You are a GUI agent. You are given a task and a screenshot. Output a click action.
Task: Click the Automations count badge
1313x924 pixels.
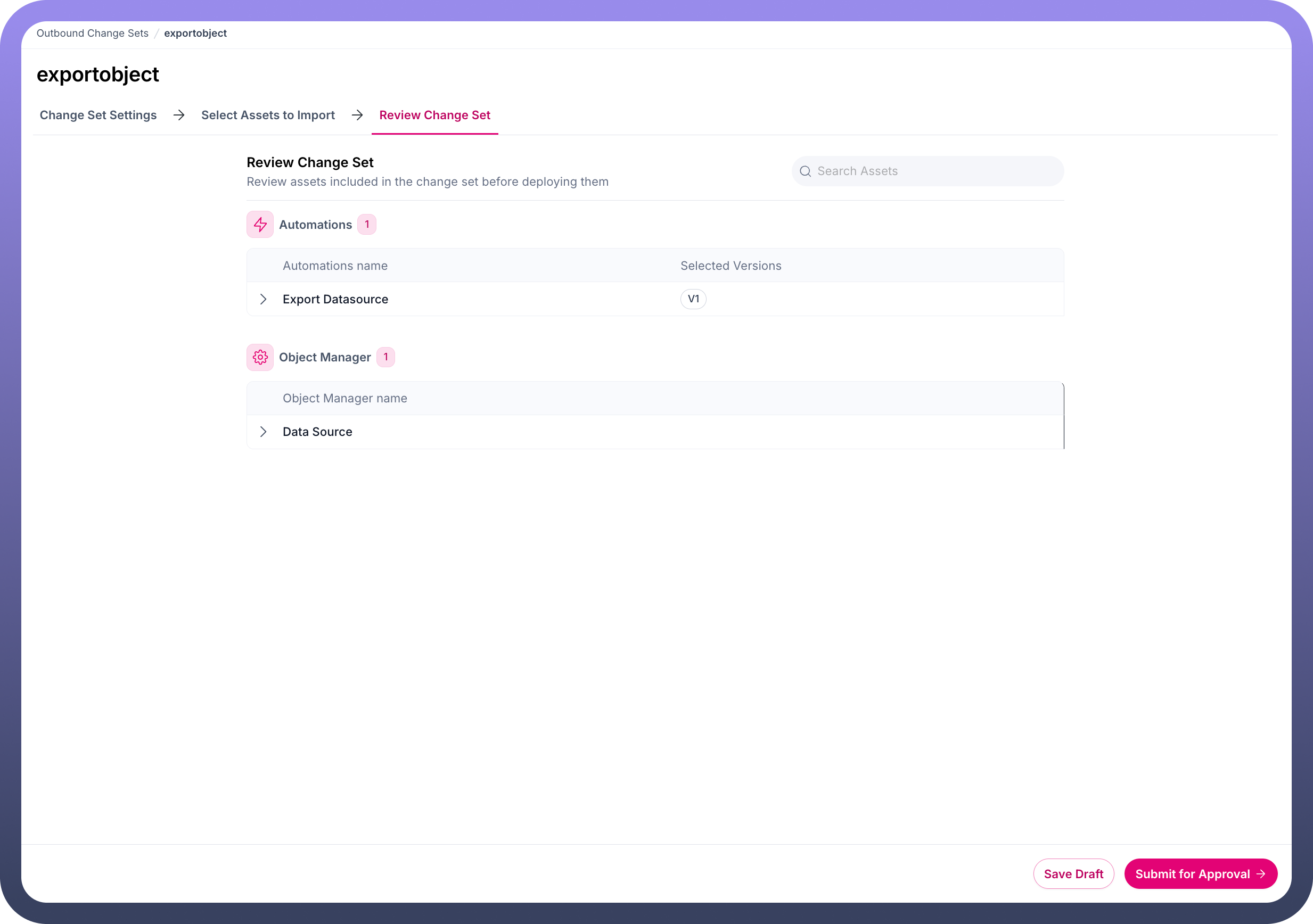[x=366, y=225]
